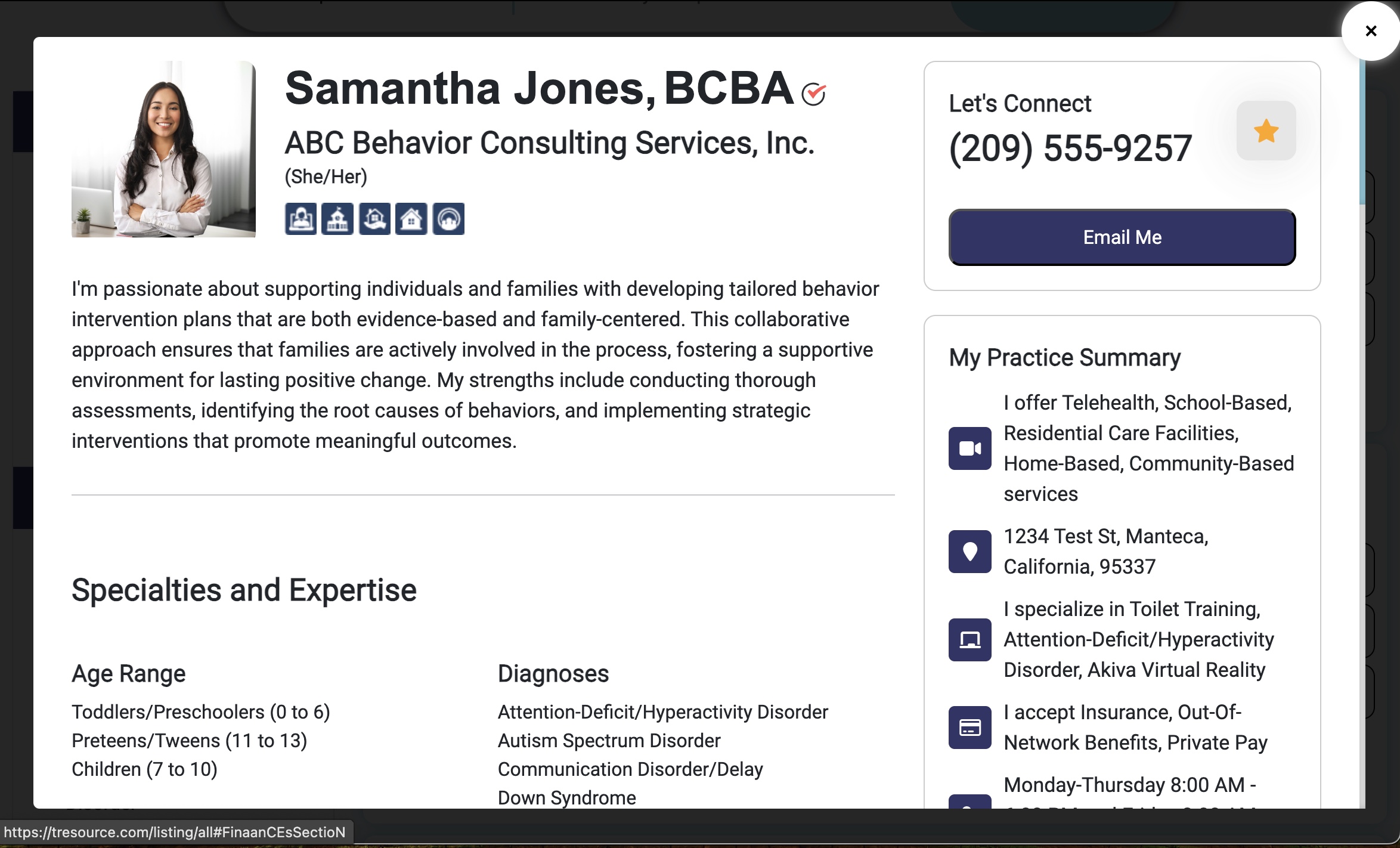Click the verified checkmark badge beside name
This screenshot has width=1400, height=848.
(813, 94)
